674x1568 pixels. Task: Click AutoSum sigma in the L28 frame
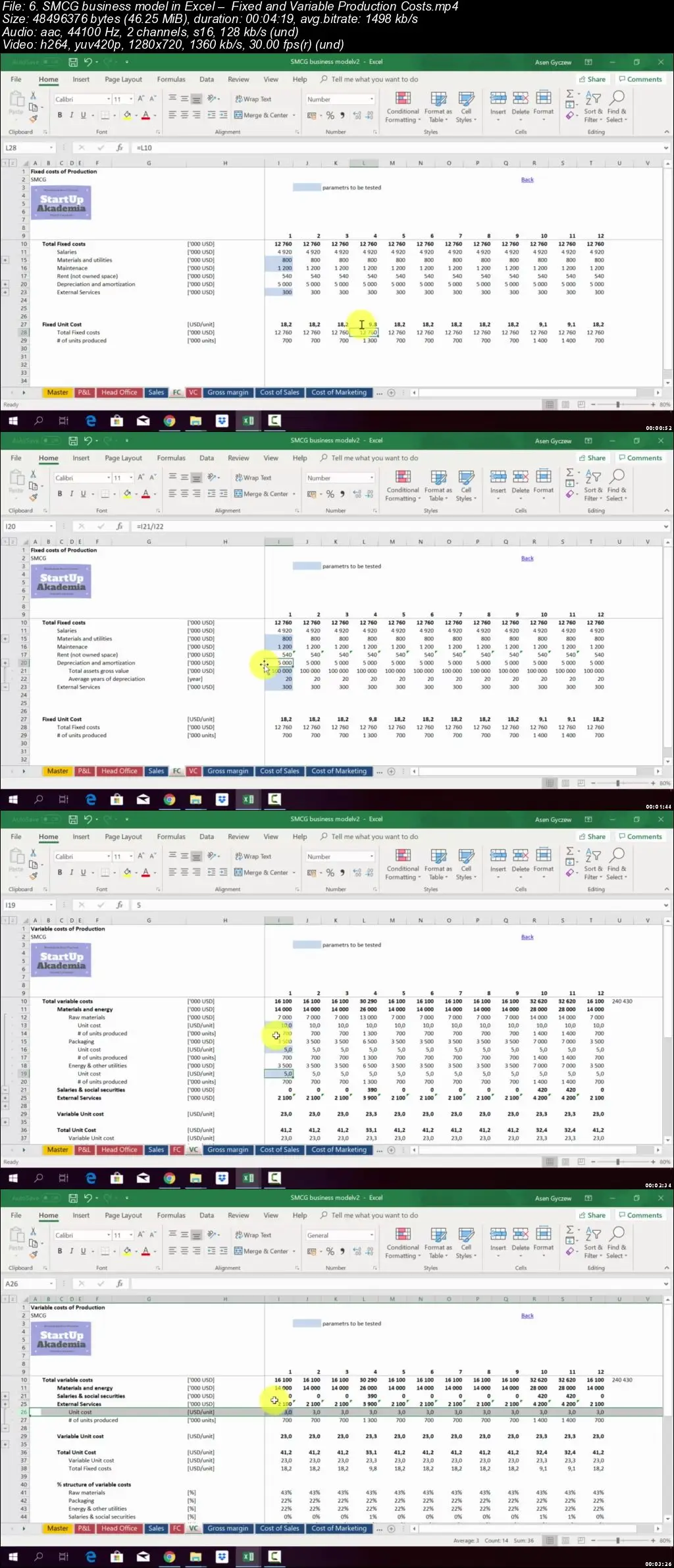coord(570,94)
